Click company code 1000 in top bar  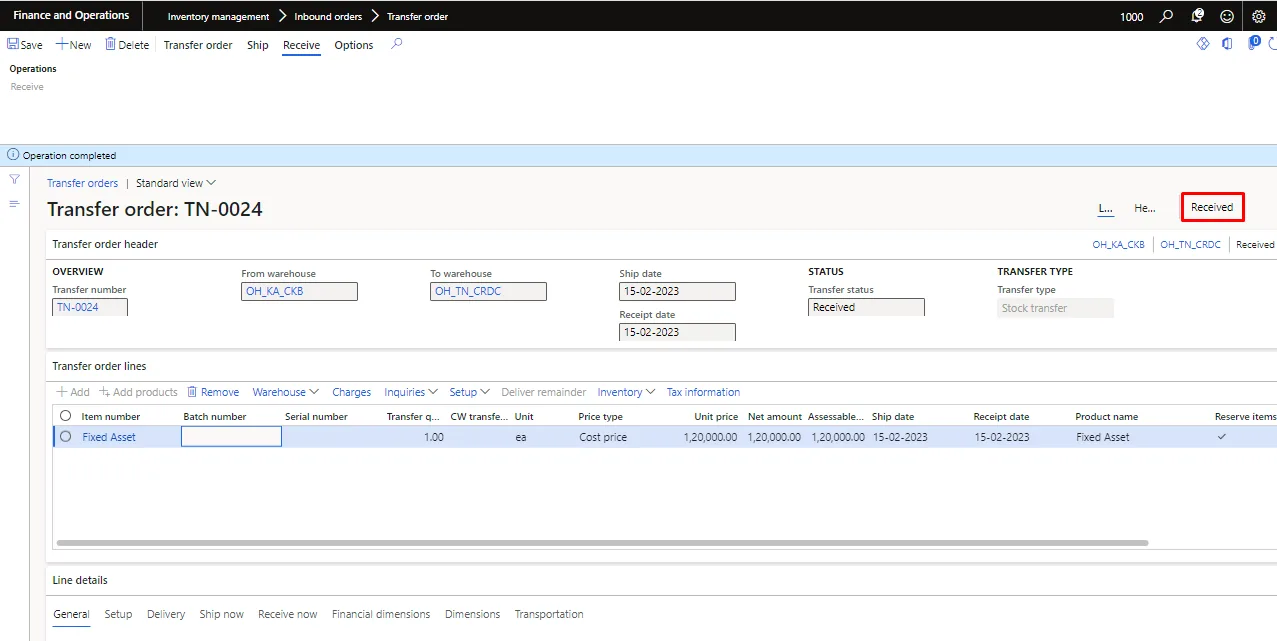click(1131, 17)
